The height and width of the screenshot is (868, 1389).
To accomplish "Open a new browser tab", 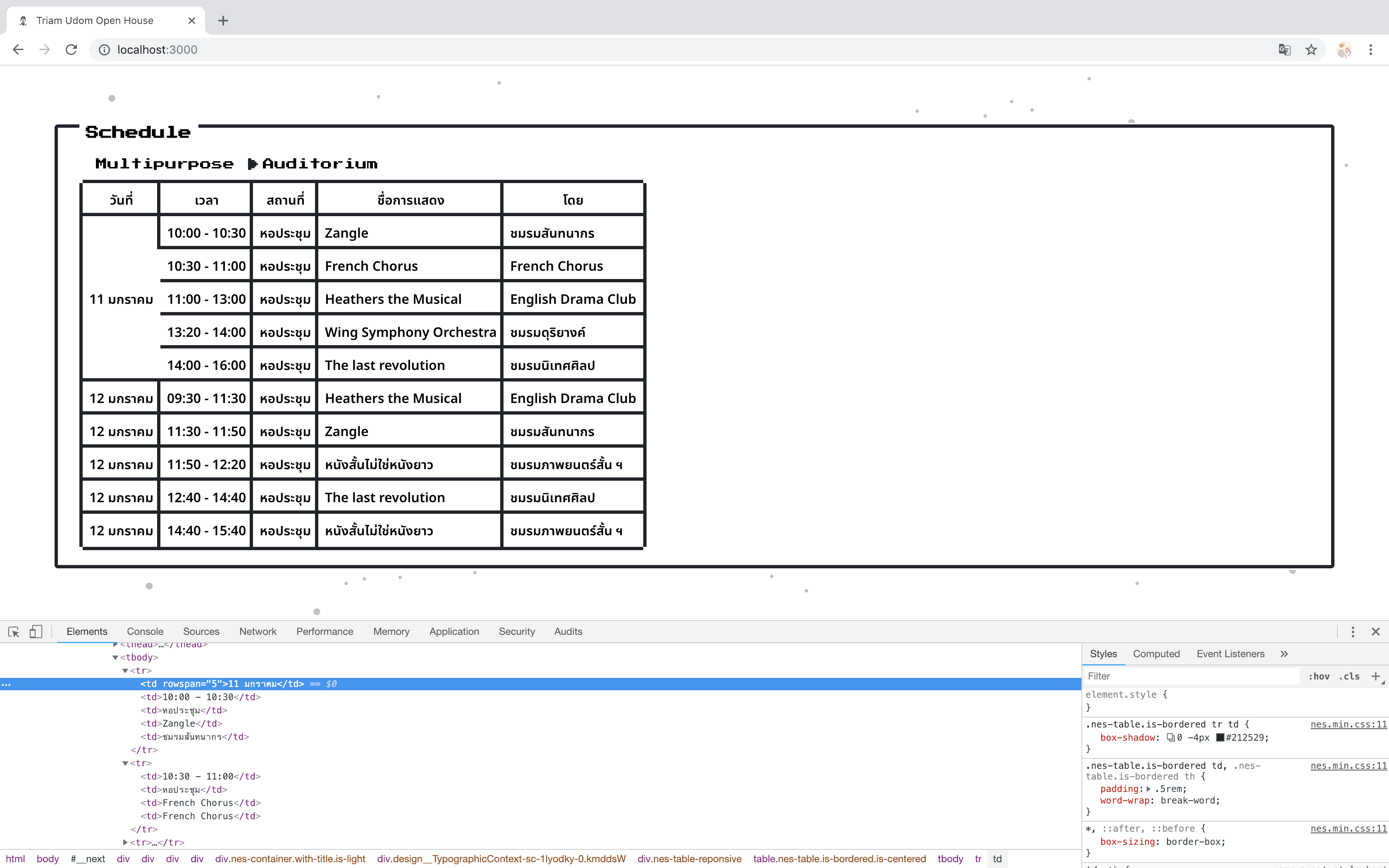I will pyautogui.click(x=223, y=21).
